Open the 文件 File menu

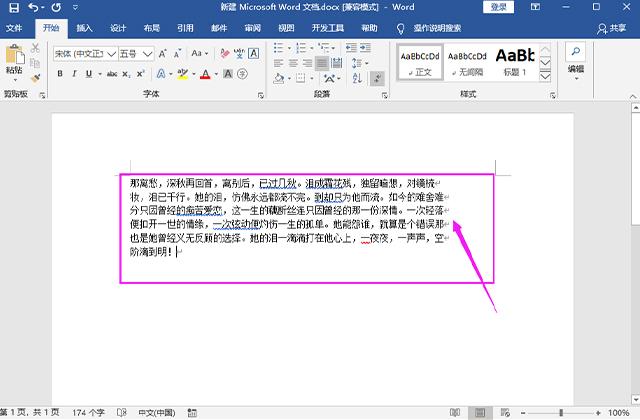click(x=14, y=28)
